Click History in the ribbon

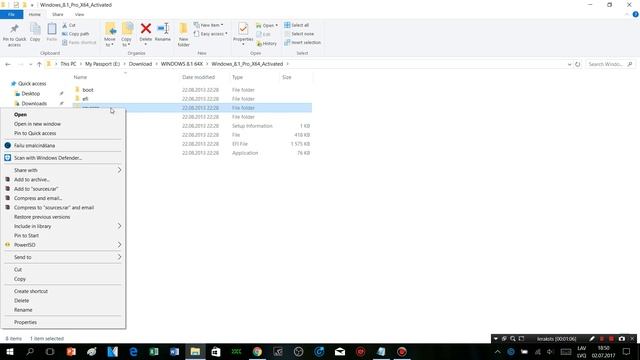point(267,43)
